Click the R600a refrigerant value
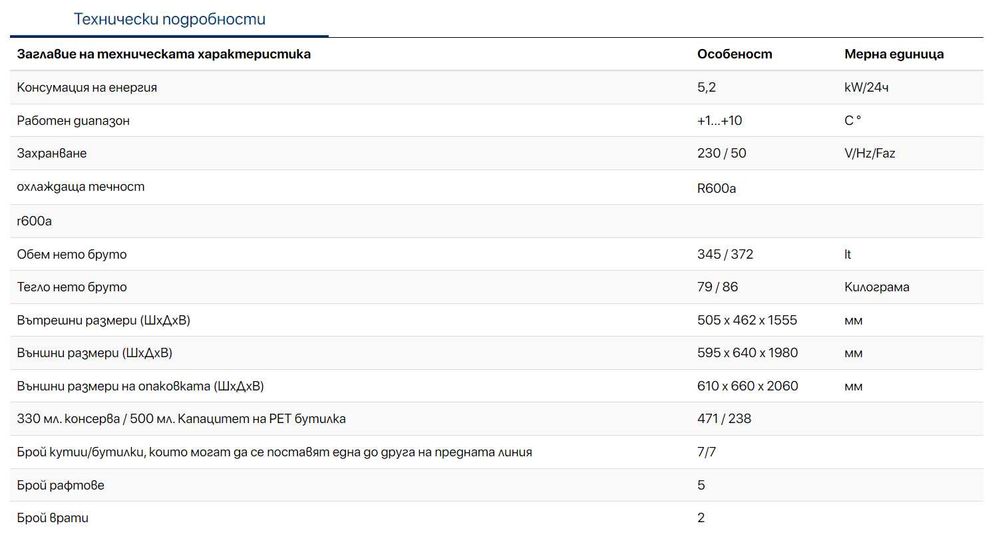 tap(716, 188)
